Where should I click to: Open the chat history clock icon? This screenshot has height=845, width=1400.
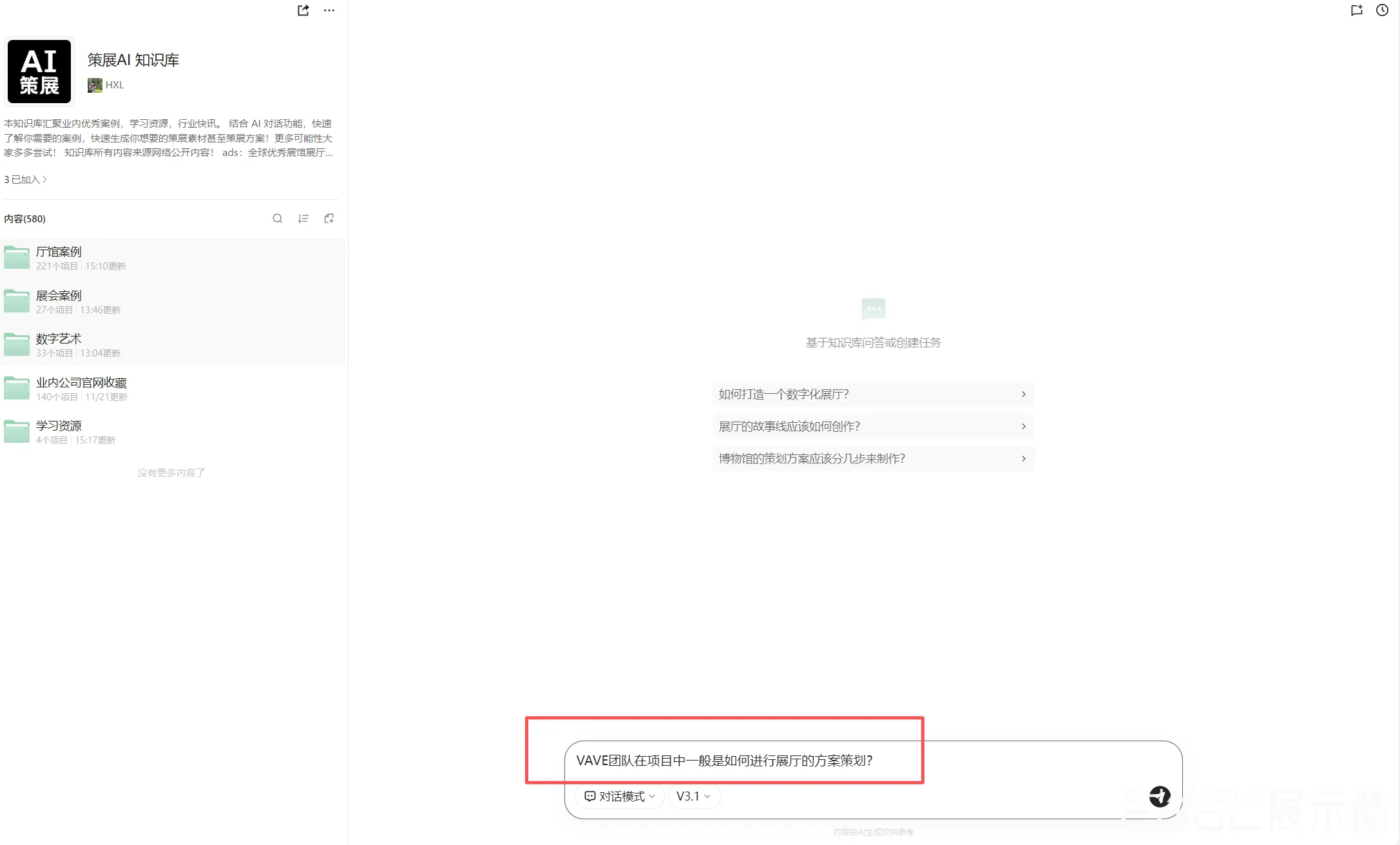(x=1382, y=10)
